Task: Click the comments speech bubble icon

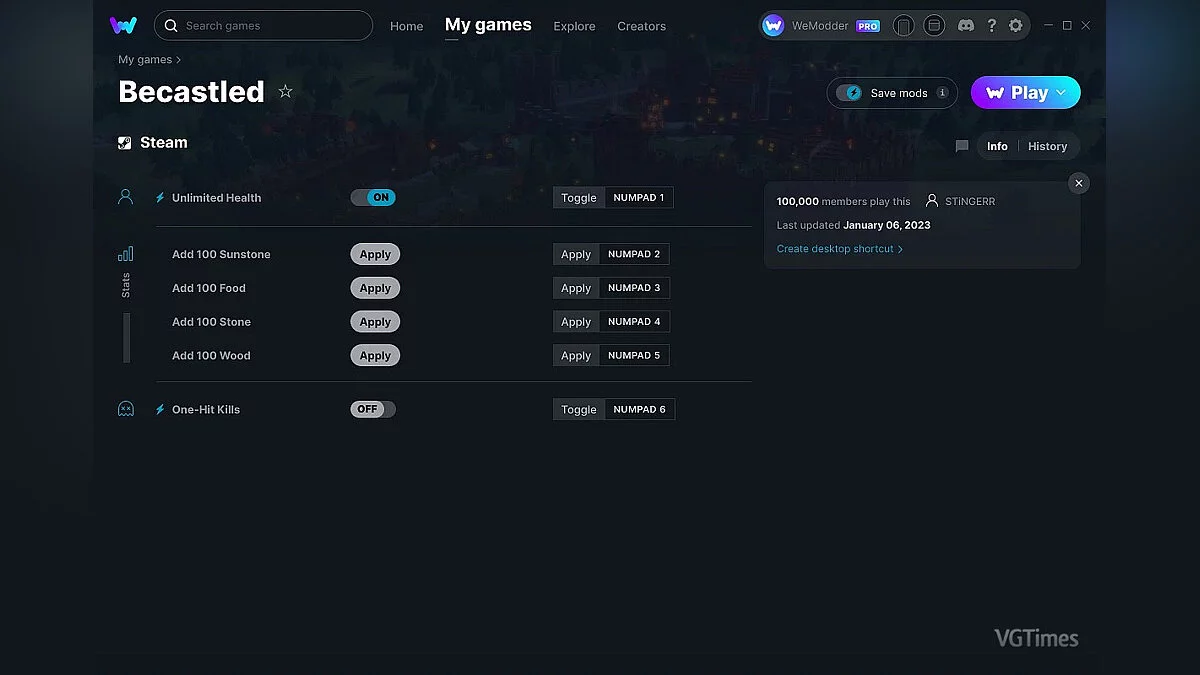Action: click(962, 146)
